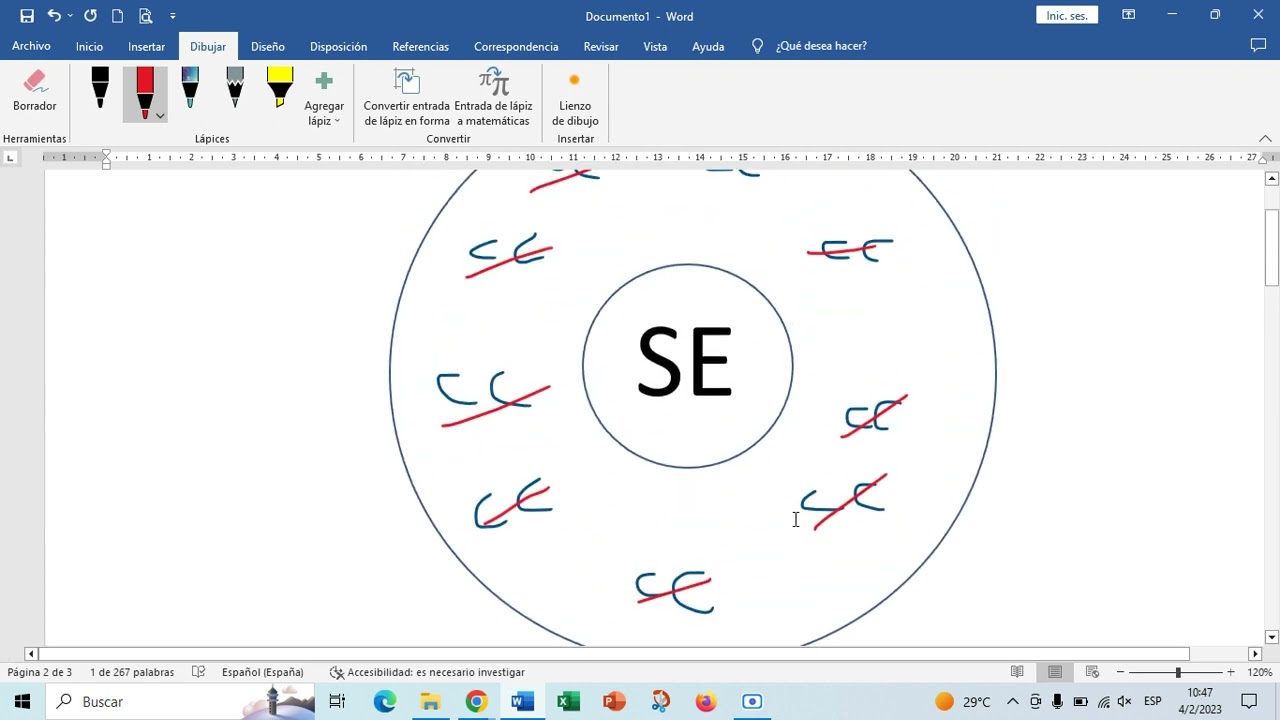The height and width of the screenshot is (720, 1280).
Task: Customize the Quick Access Toolbar
Action: click(x=173, y=16)
